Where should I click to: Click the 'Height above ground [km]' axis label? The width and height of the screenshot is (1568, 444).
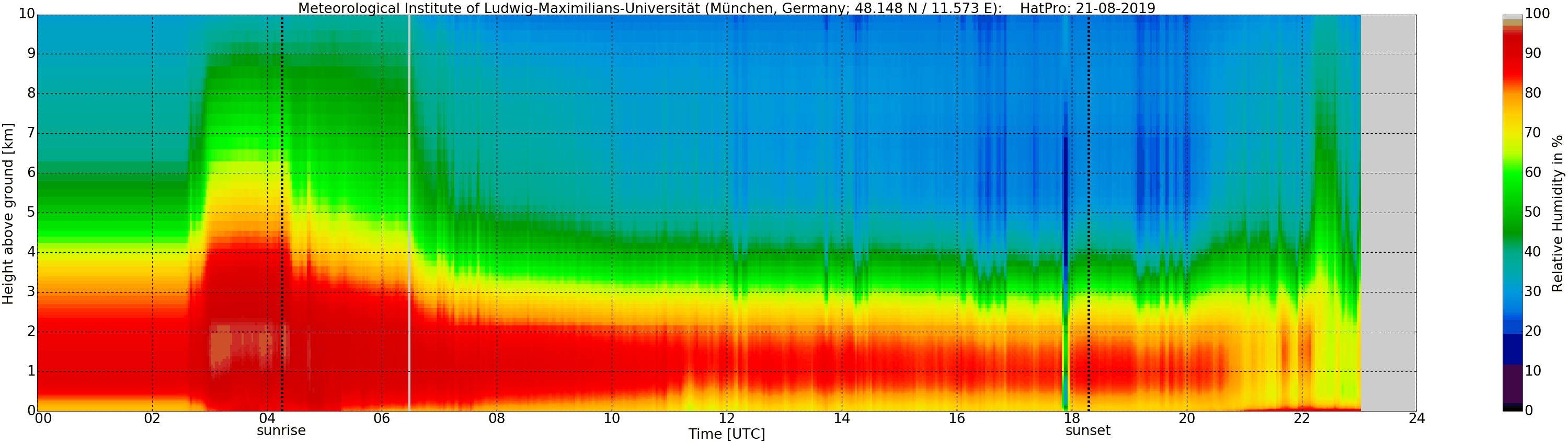point(8,213)
